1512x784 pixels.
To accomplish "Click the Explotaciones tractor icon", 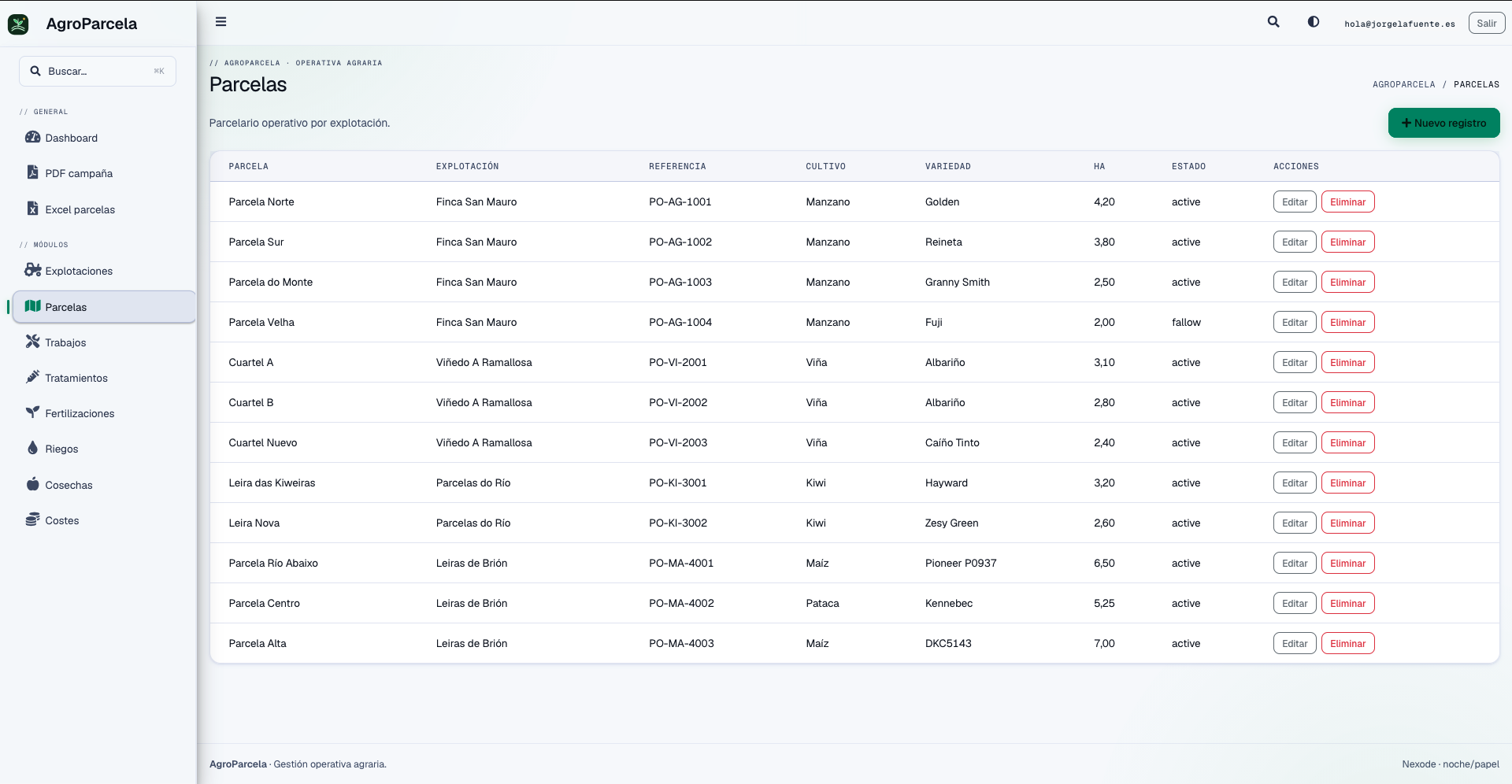I will (32, 270).
